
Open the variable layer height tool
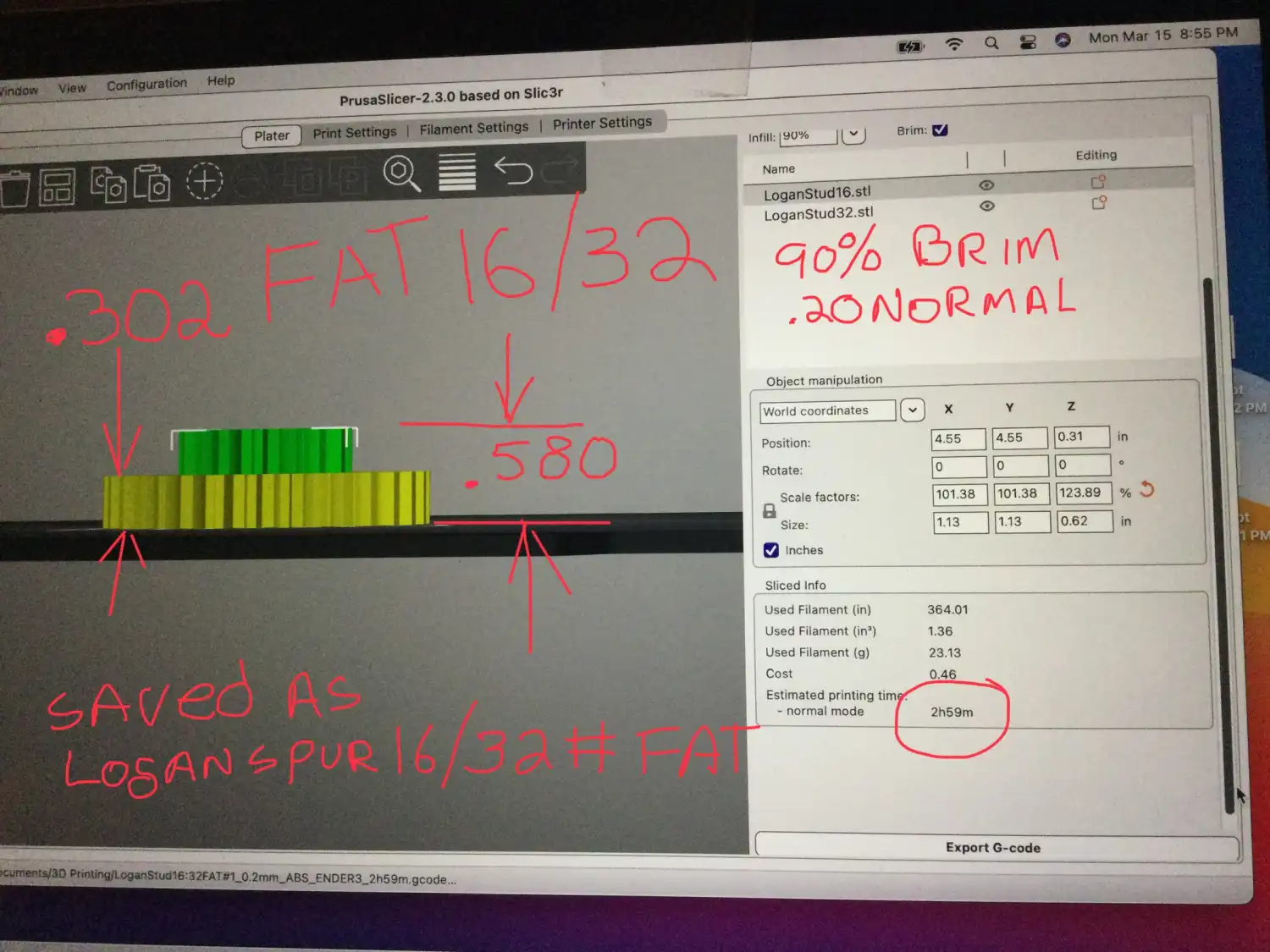[x=457, y=172]
